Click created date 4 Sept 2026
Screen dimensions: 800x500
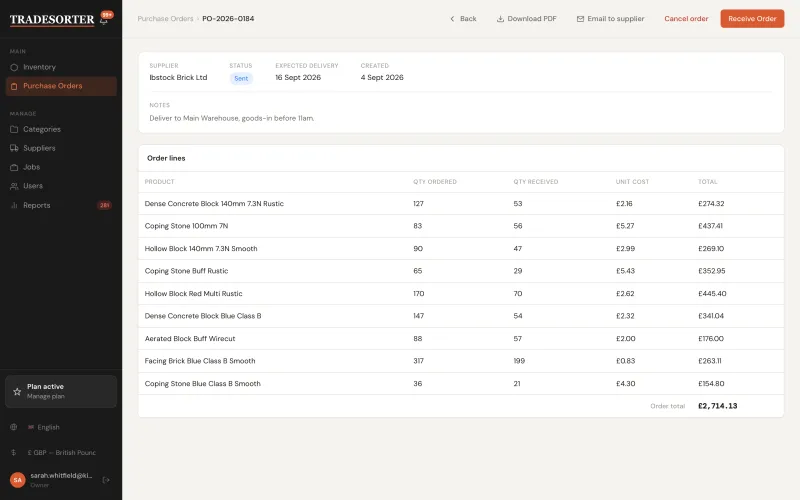pyautogui.click(x=382, y=78)
